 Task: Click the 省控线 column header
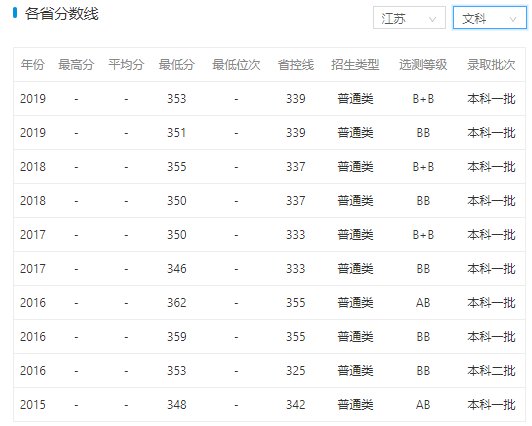(x=296, y=64)
